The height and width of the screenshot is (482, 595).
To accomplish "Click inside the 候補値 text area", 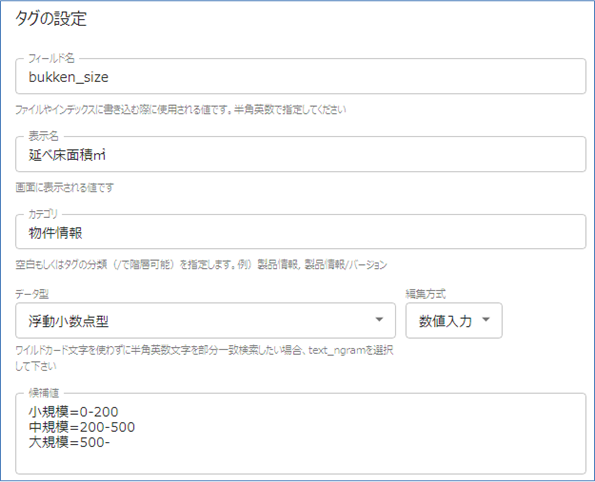I will point(301,434).
